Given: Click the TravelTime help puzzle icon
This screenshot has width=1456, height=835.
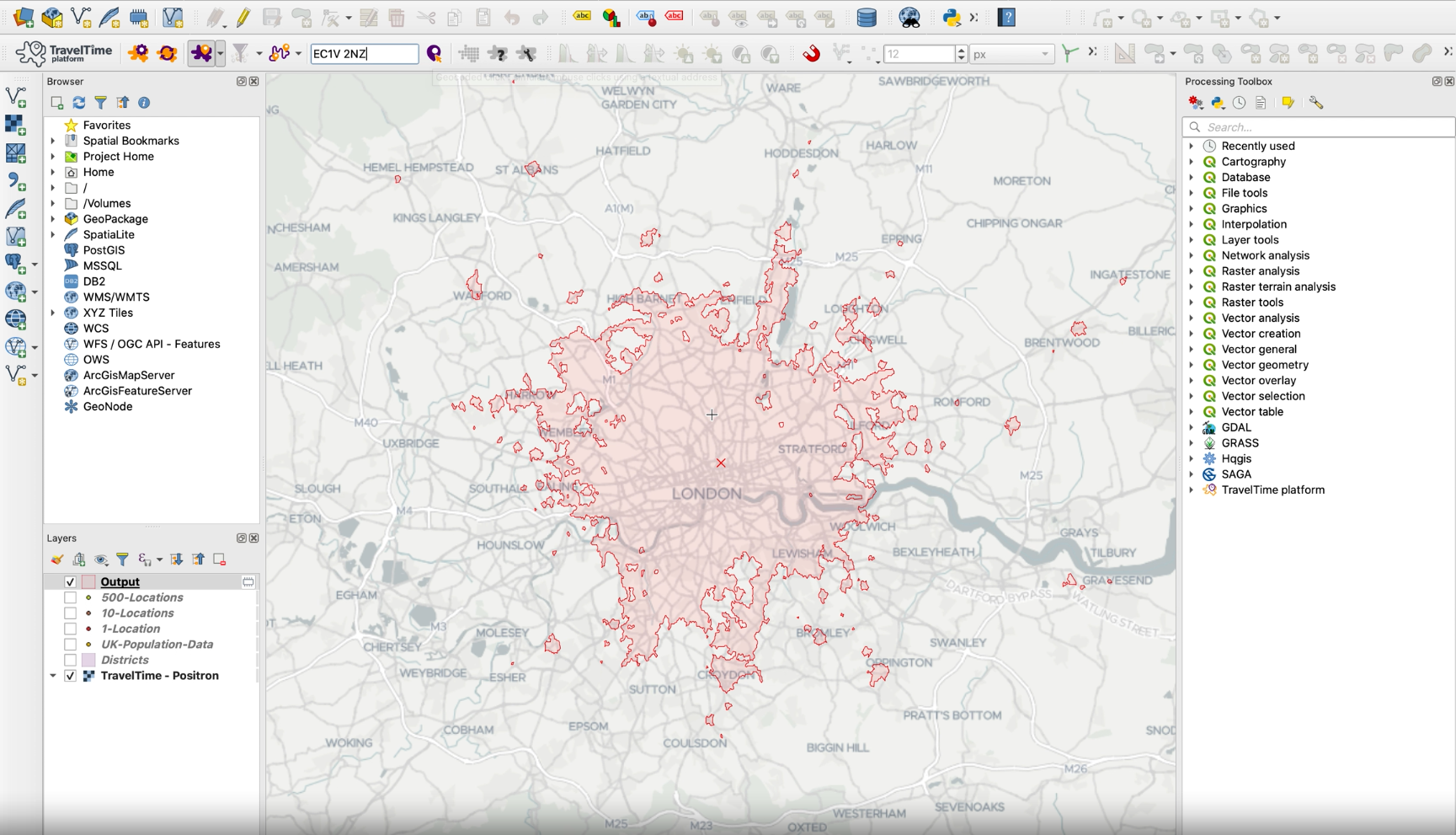Looking at the screenshot, I should tap(498, 54).
